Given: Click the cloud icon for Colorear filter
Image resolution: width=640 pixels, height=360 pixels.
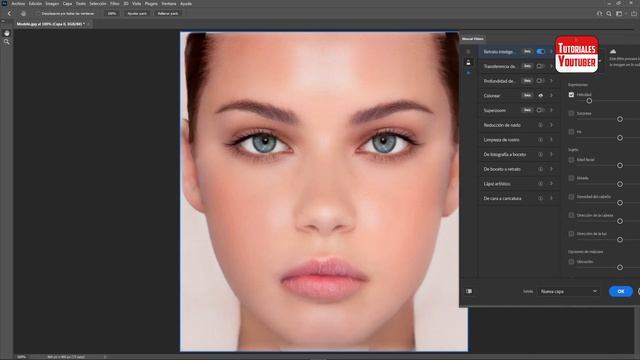Looking at the screenshot, I should tap(540, 96).
